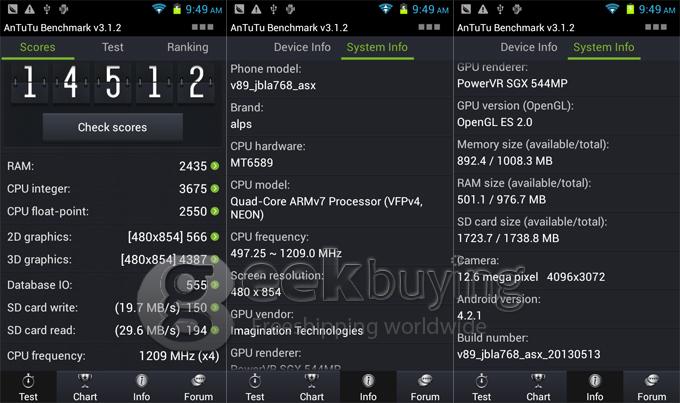This screenshot has width=680, height=403.
Task: Select SD card size value 1723.7 / 1738.8 MB
Action: [508, 238]
